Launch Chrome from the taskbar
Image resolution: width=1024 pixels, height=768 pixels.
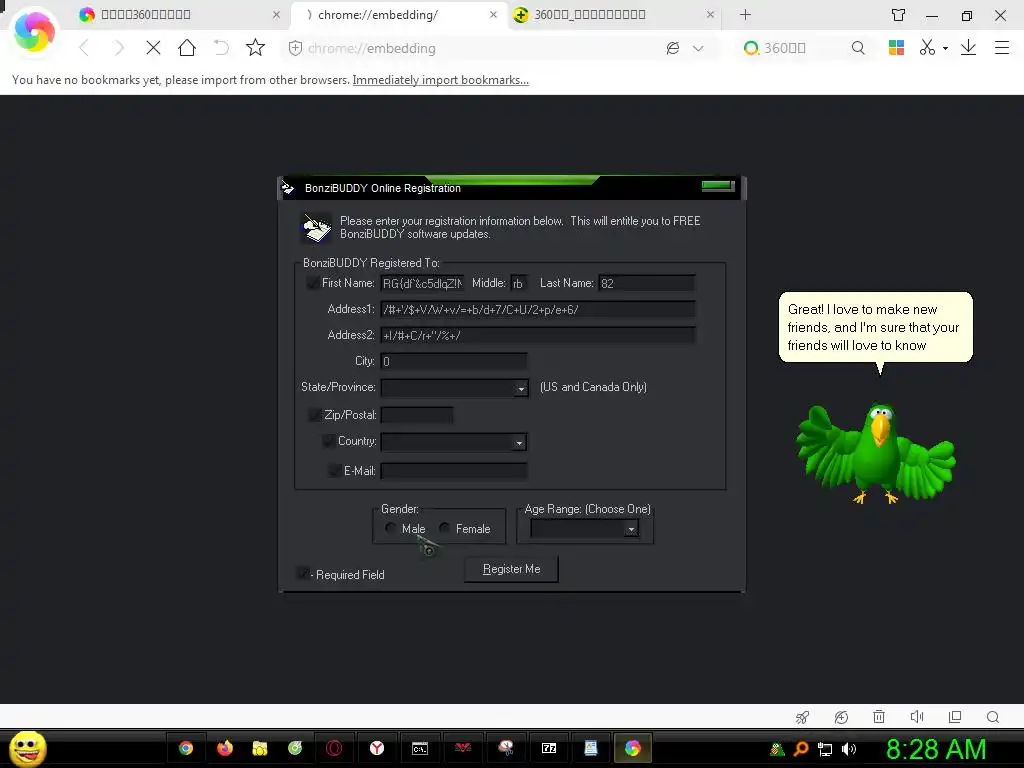(x=186, y=748)
